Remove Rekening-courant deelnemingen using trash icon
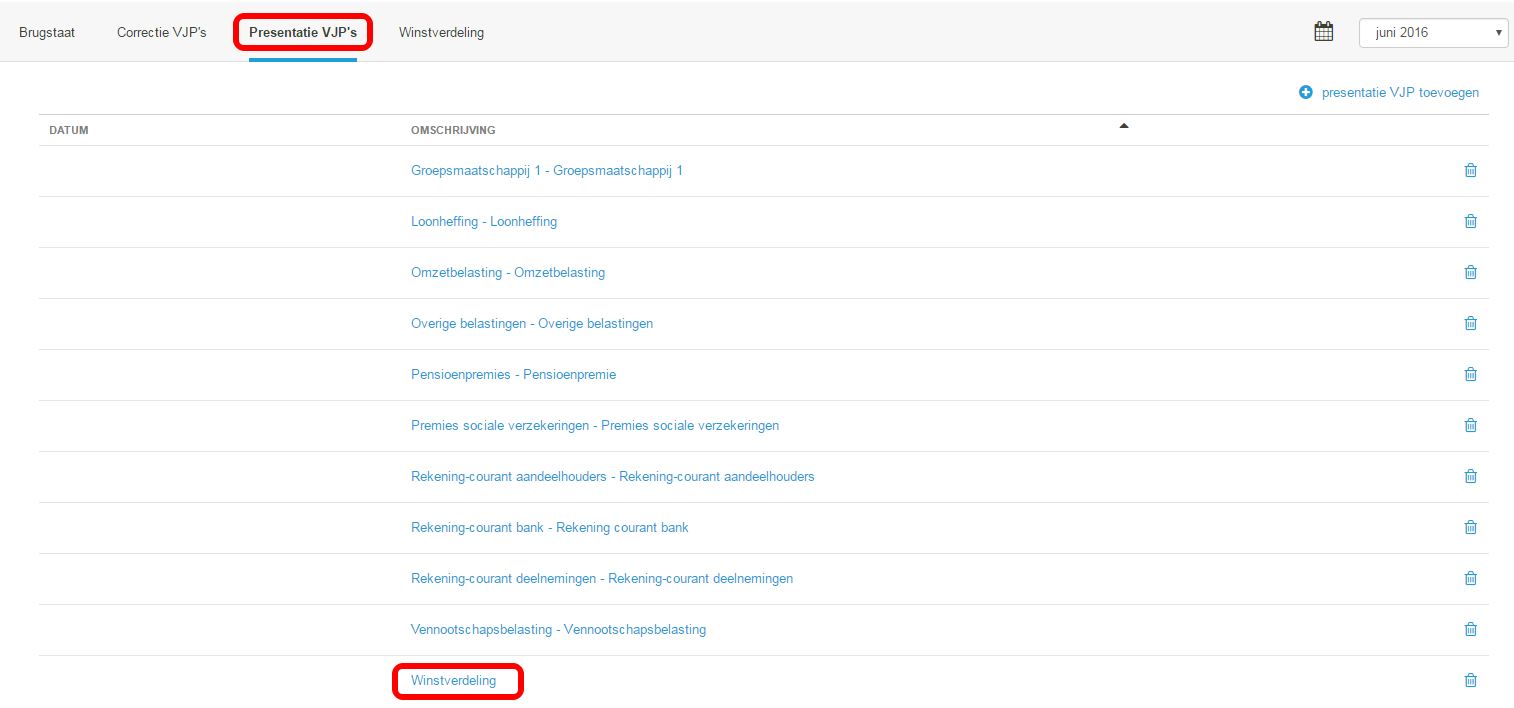The image size is (1514, 708). (1470, 578)
